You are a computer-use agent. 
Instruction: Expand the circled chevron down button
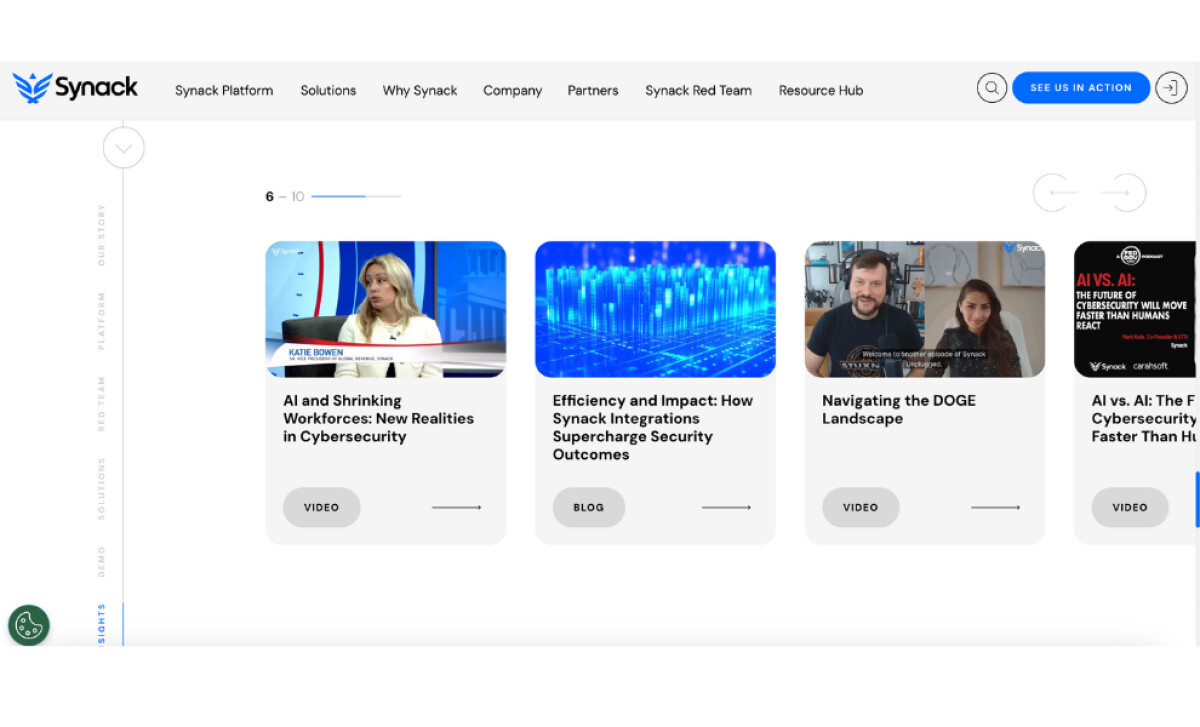[x=123, y=149]
